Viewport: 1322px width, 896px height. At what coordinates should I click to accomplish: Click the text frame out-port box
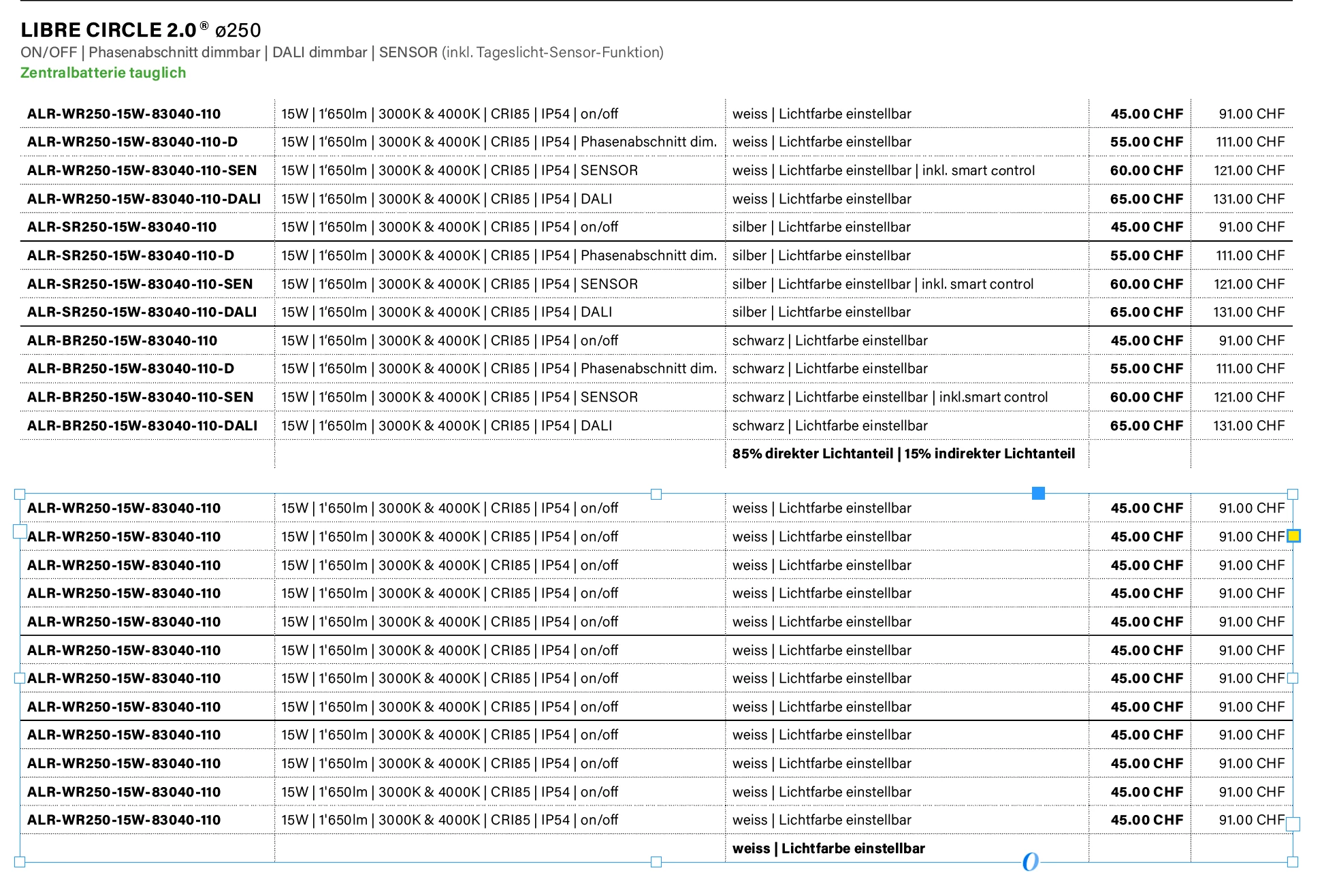click(1293, 824)
